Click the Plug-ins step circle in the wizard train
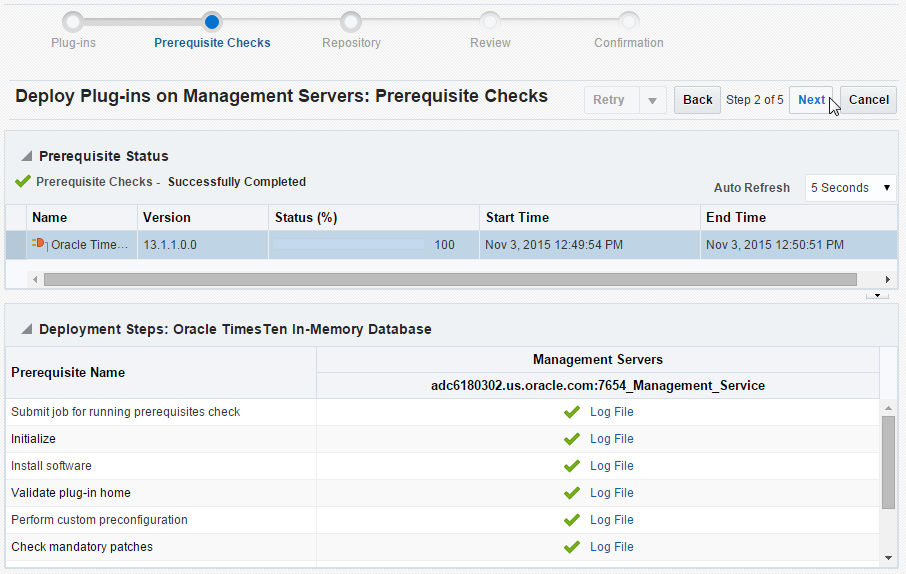This screenshot has width=906, height=574. tap(73, 21)
